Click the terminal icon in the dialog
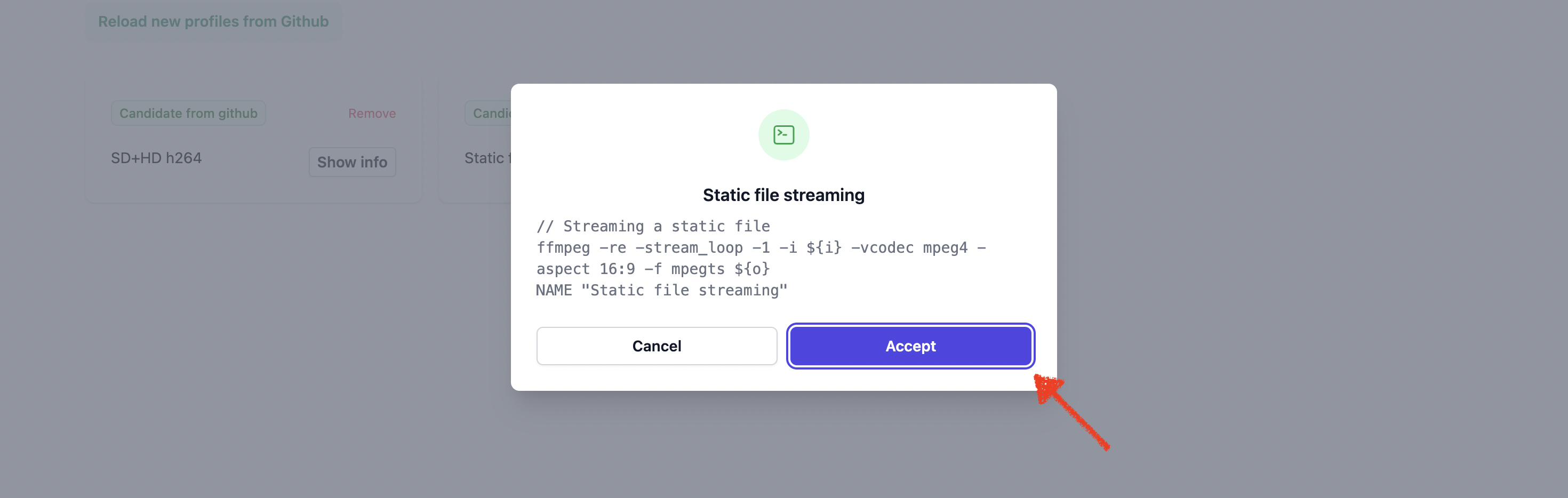This screenshot has height=498, width=1568. tap(783, 134)
